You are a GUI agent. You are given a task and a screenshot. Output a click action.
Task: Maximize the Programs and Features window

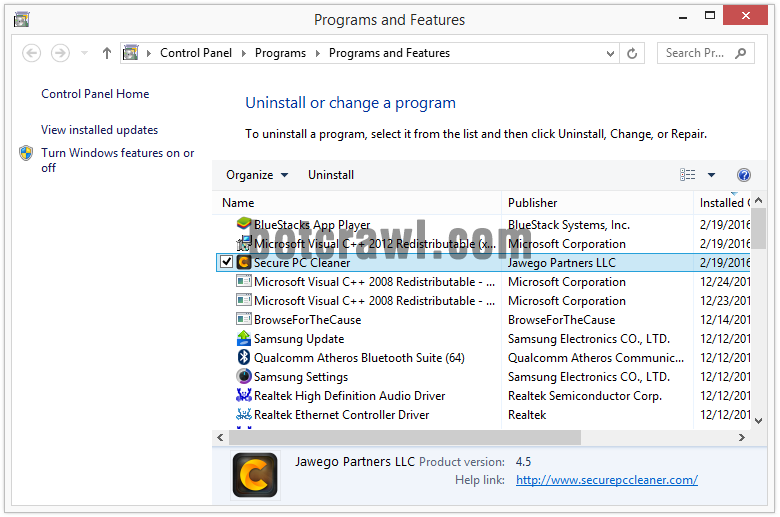point(710,15)
